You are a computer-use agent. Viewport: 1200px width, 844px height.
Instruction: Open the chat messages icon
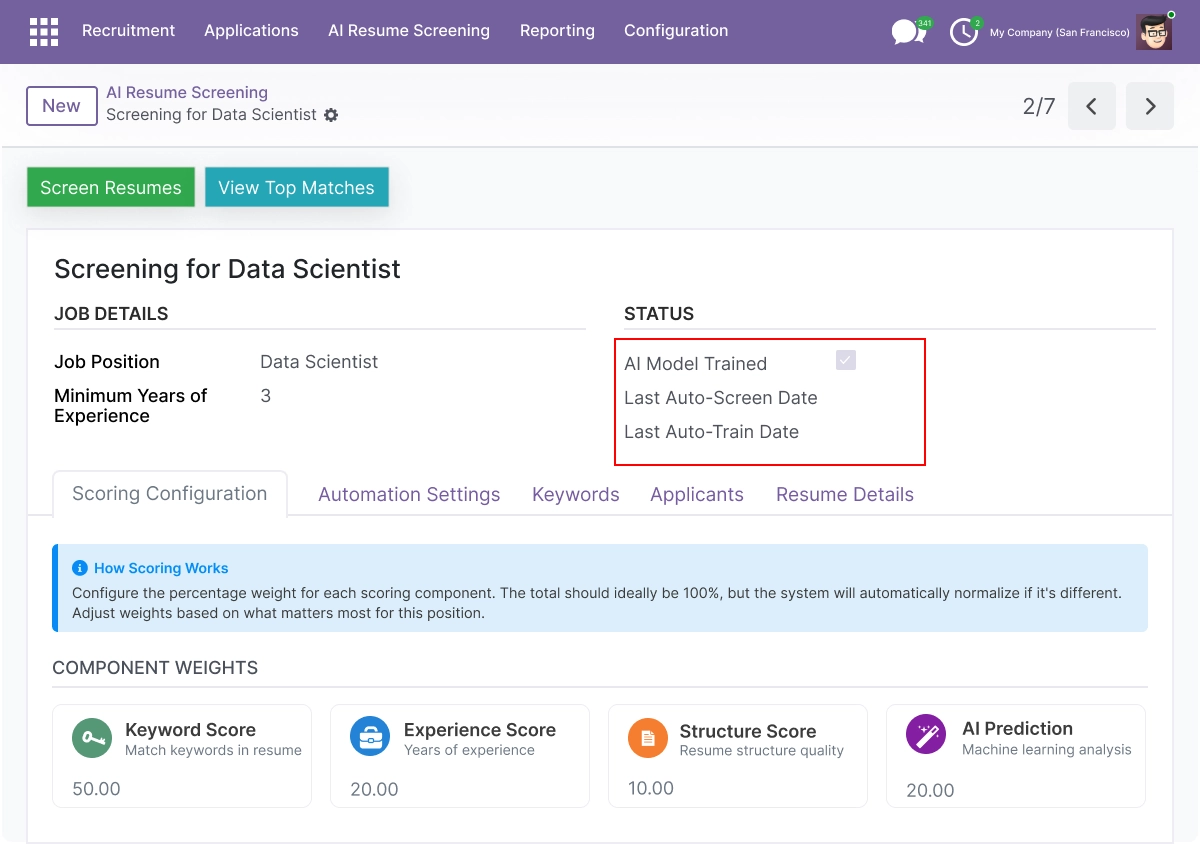[x=907, y=32]
